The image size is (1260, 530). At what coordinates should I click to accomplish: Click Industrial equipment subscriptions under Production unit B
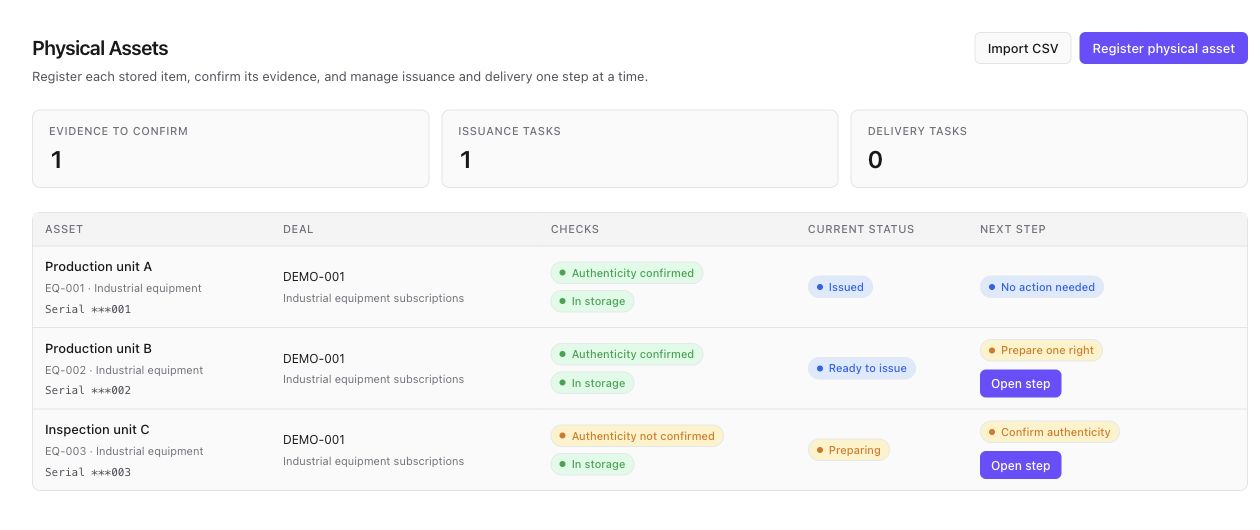373,380
